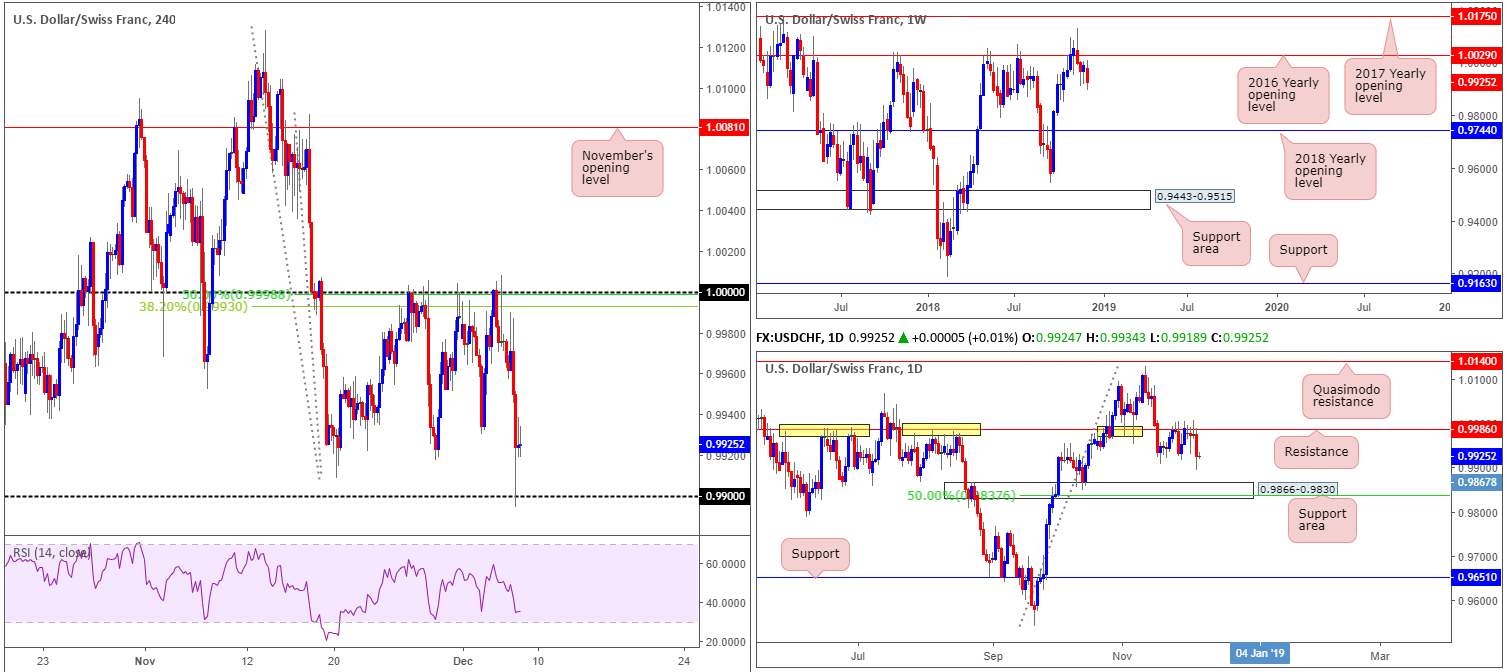Select the U.S. Dollar/Swiss Franc, 1D title
Image resolution: width=1507 pixels, height=672 pixels.
pyautogui.click(x=846, y=369)
